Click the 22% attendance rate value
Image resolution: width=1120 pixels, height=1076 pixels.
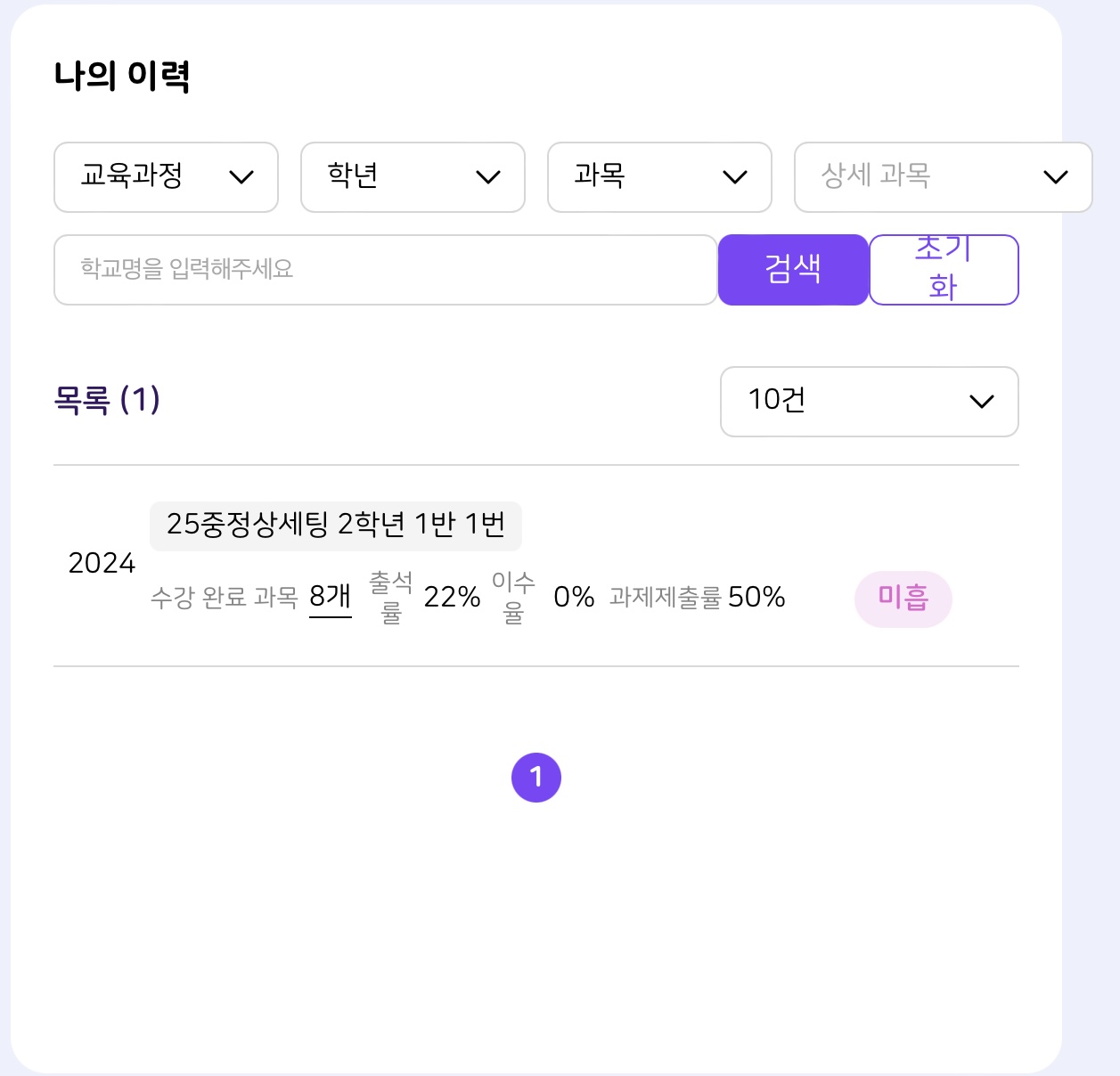(x=452, y=597)
